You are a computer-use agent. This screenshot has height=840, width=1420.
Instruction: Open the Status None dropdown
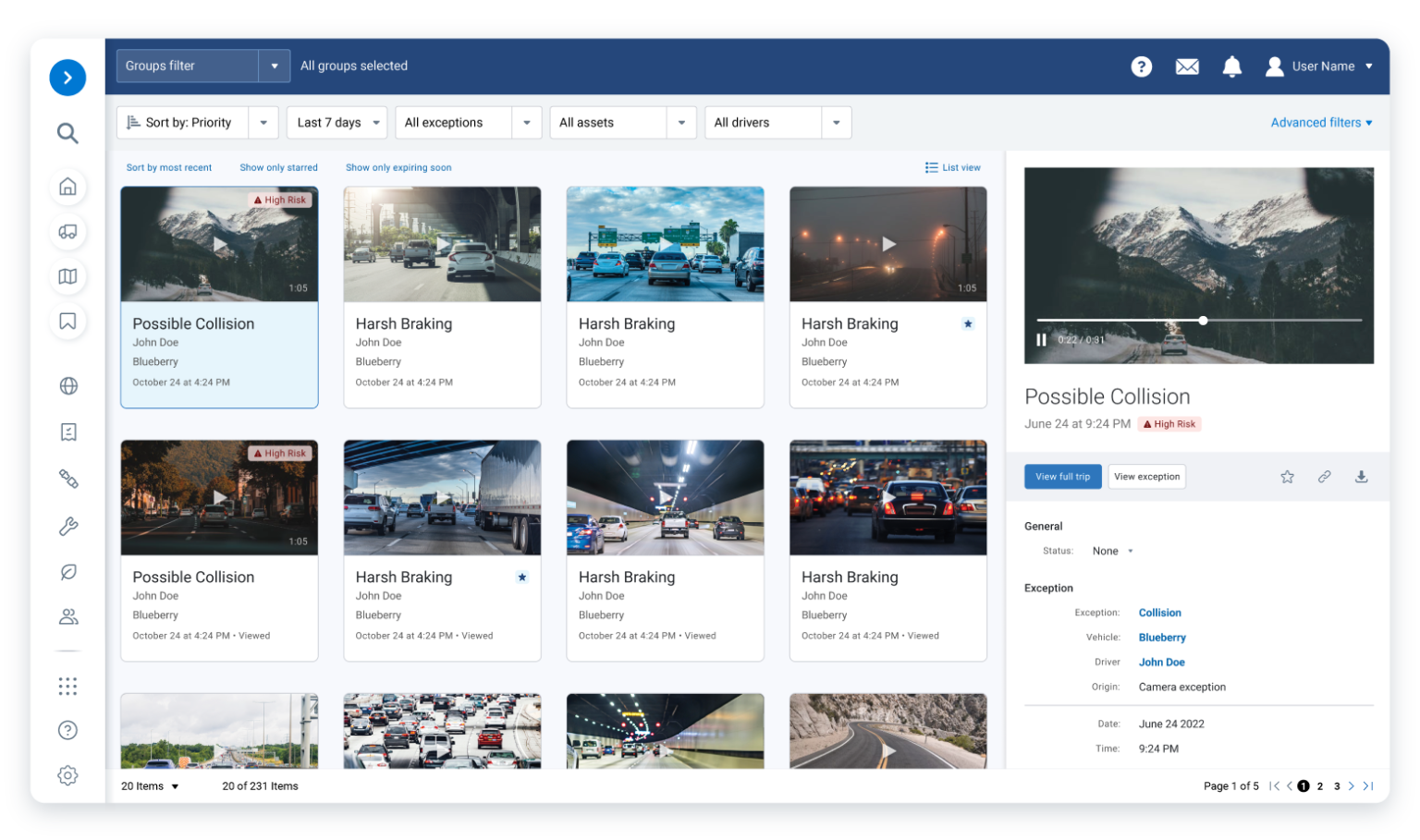[1112, 551]
